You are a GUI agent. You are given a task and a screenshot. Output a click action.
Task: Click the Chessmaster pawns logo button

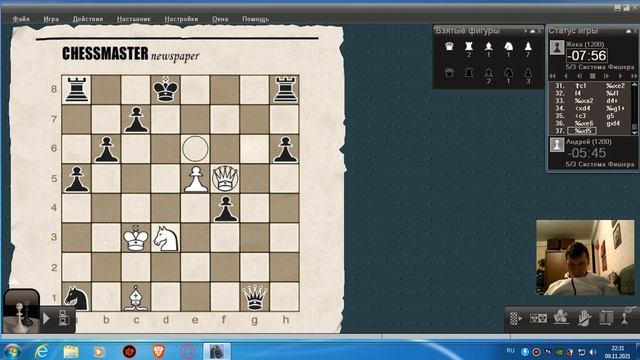pos(21,311)
